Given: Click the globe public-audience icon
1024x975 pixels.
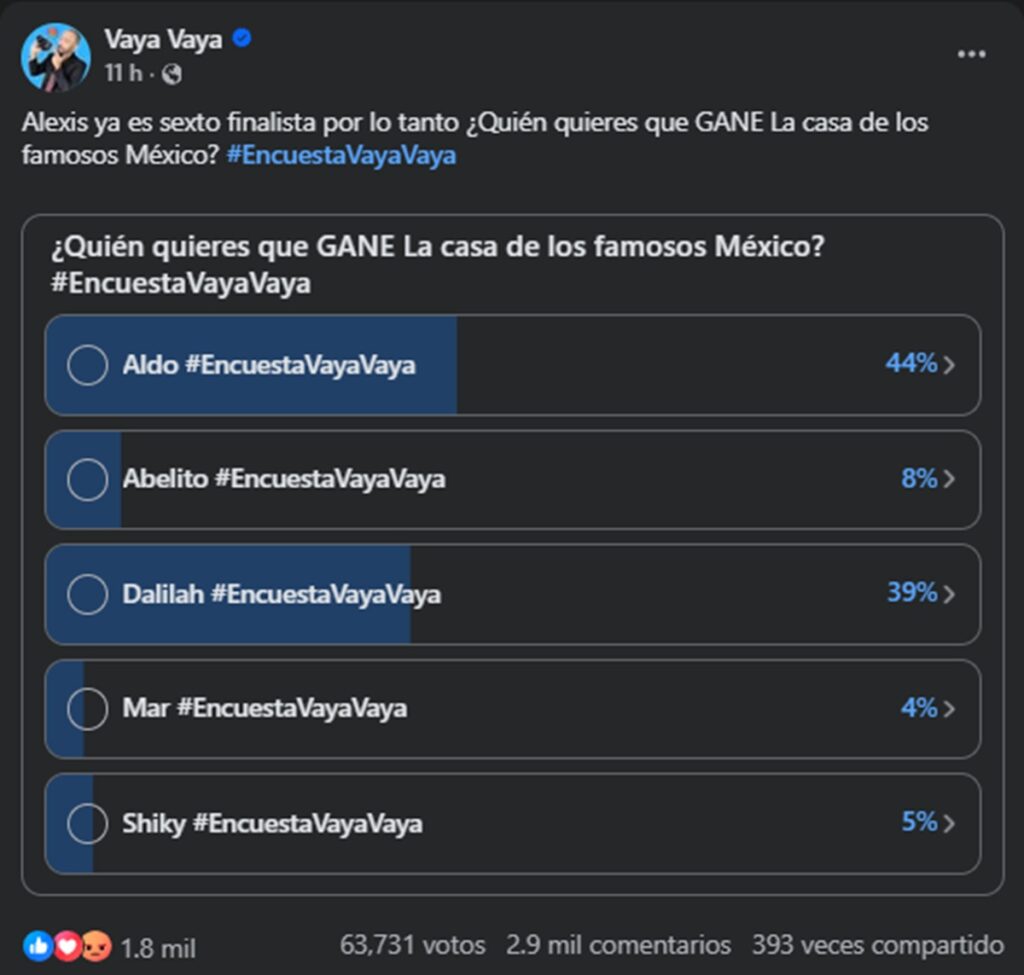Looking at the screenshot, I should point(172,74).
